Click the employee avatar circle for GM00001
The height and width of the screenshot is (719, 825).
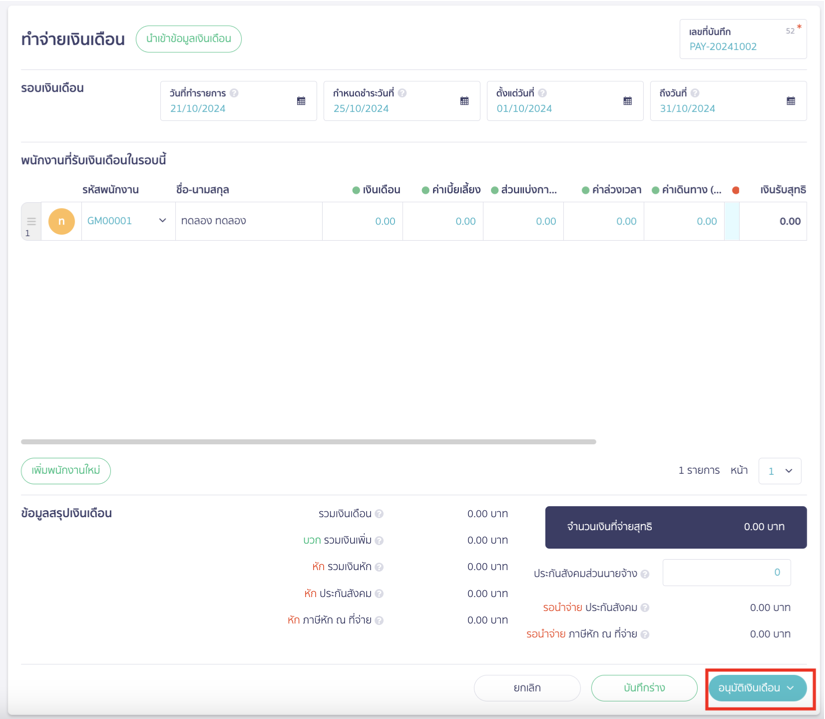click(x=62, y=221)
